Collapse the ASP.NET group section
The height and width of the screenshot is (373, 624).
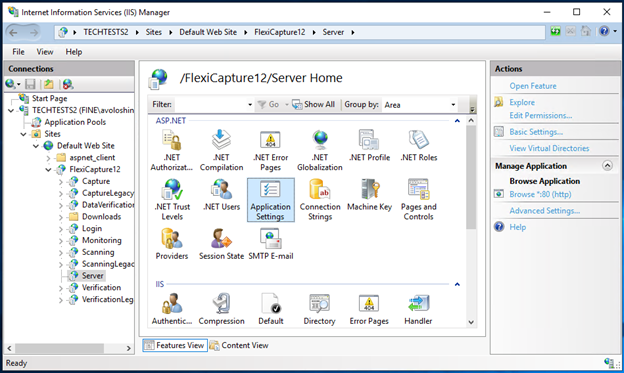[x=457, y=121]
